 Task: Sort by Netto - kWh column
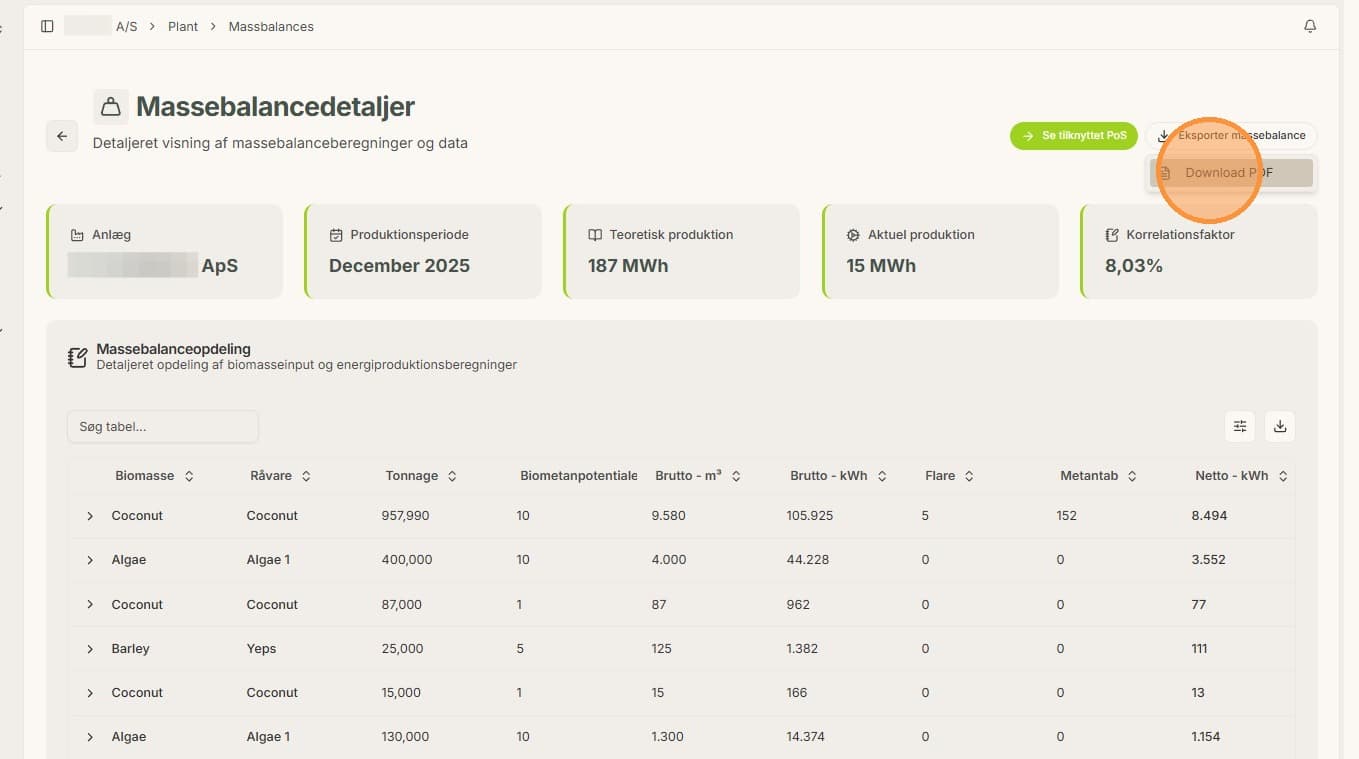pos(1241,476)
